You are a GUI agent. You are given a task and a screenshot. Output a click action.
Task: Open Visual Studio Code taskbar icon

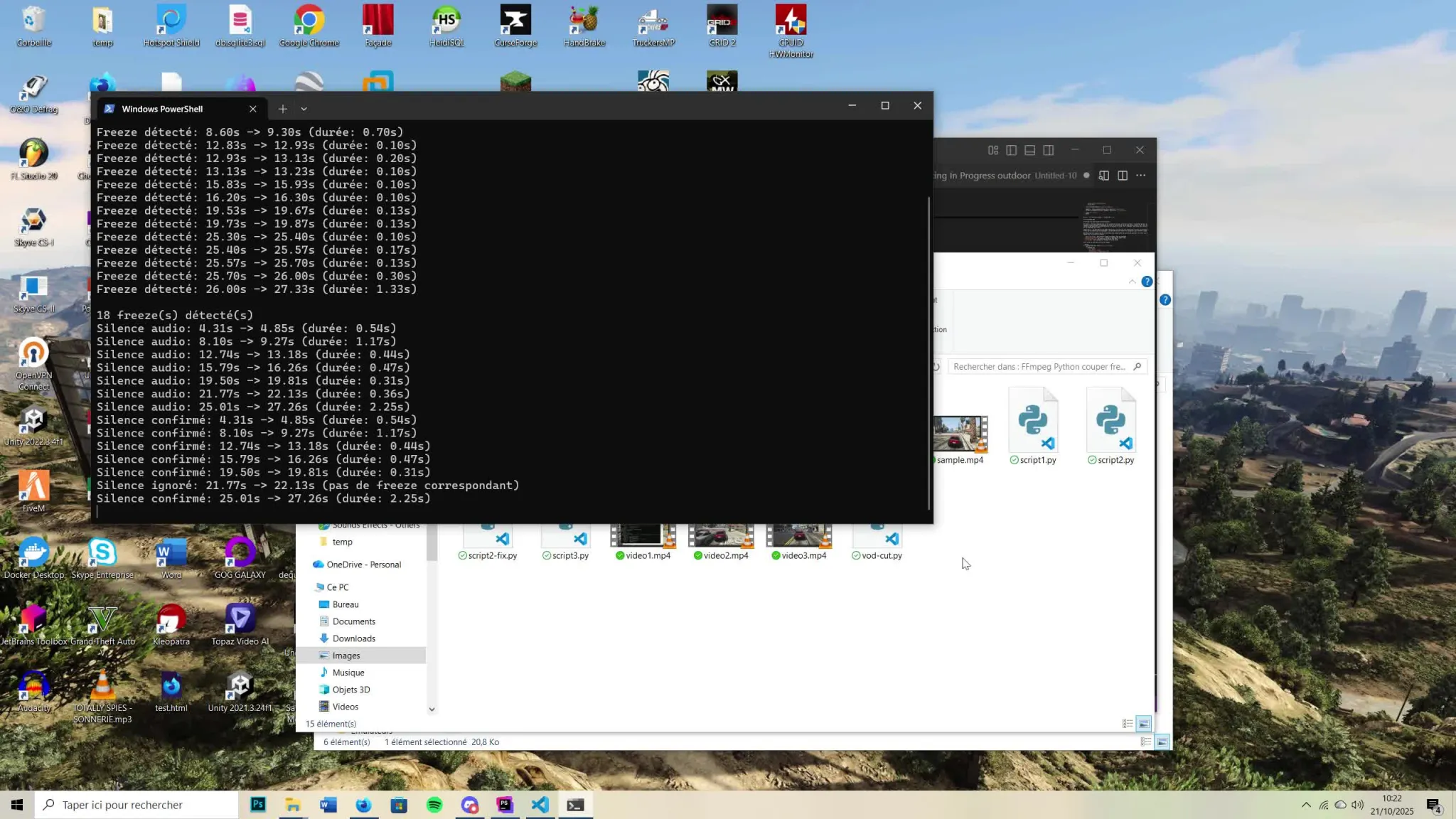pyautogui.click(x=540, y=805)
